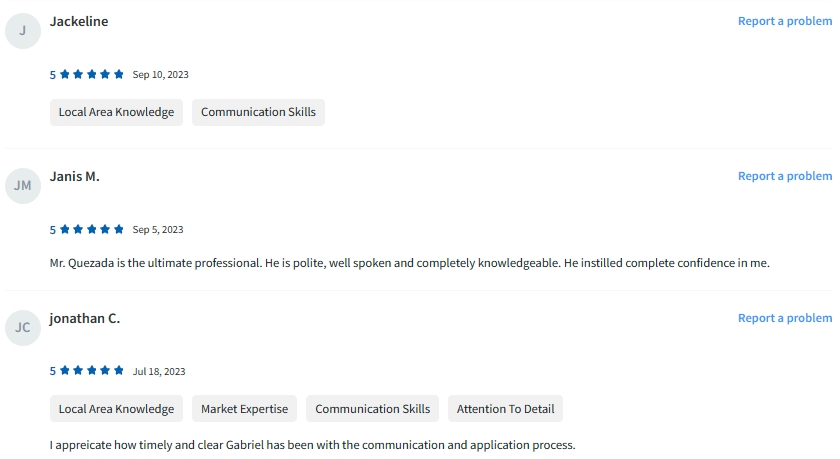The height and width of the screenshot is (459, 840).
Task: Click the reviewer name jonathan C.
Action: [x=85, y=318]
